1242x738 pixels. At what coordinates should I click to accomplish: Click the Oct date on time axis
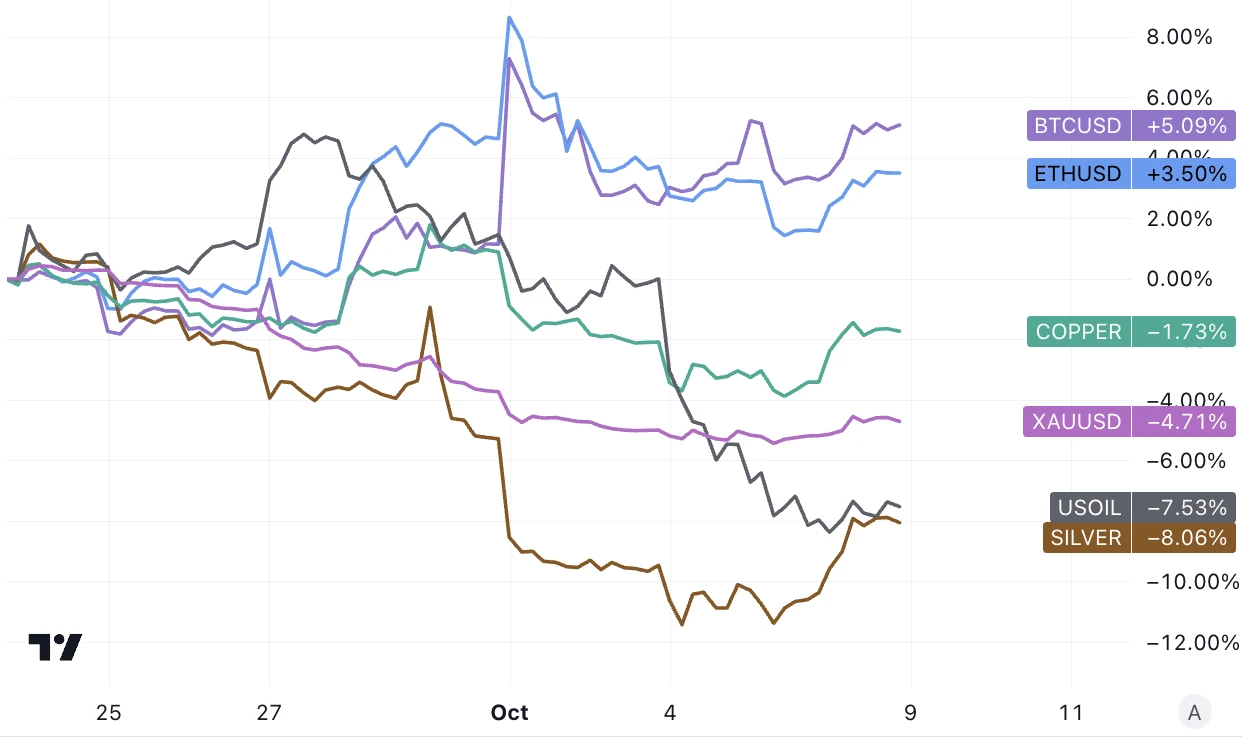509,713
